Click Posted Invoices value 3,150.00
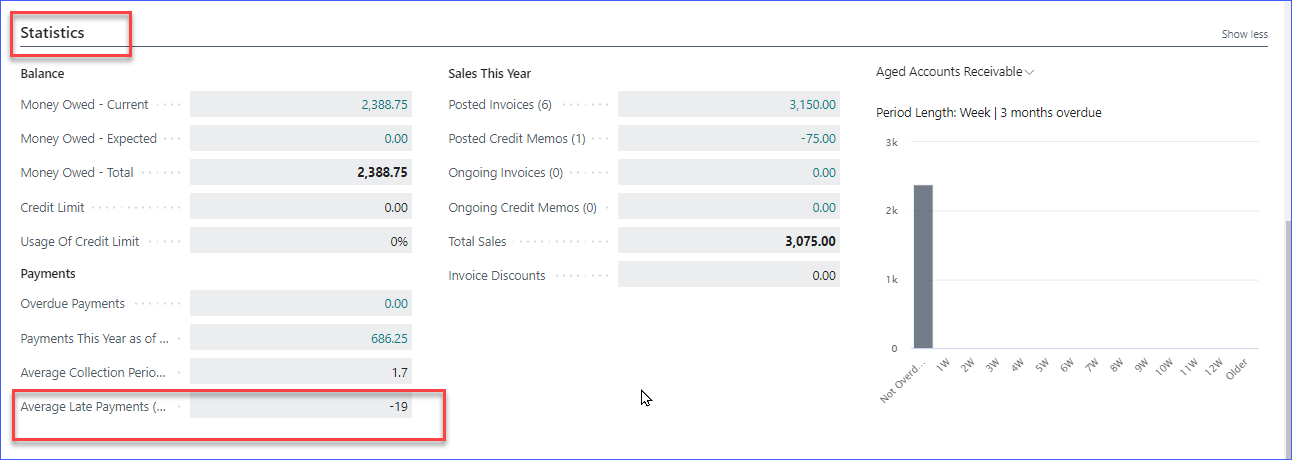The width and height of the screenshot is (1292, 460). (812, 104)
